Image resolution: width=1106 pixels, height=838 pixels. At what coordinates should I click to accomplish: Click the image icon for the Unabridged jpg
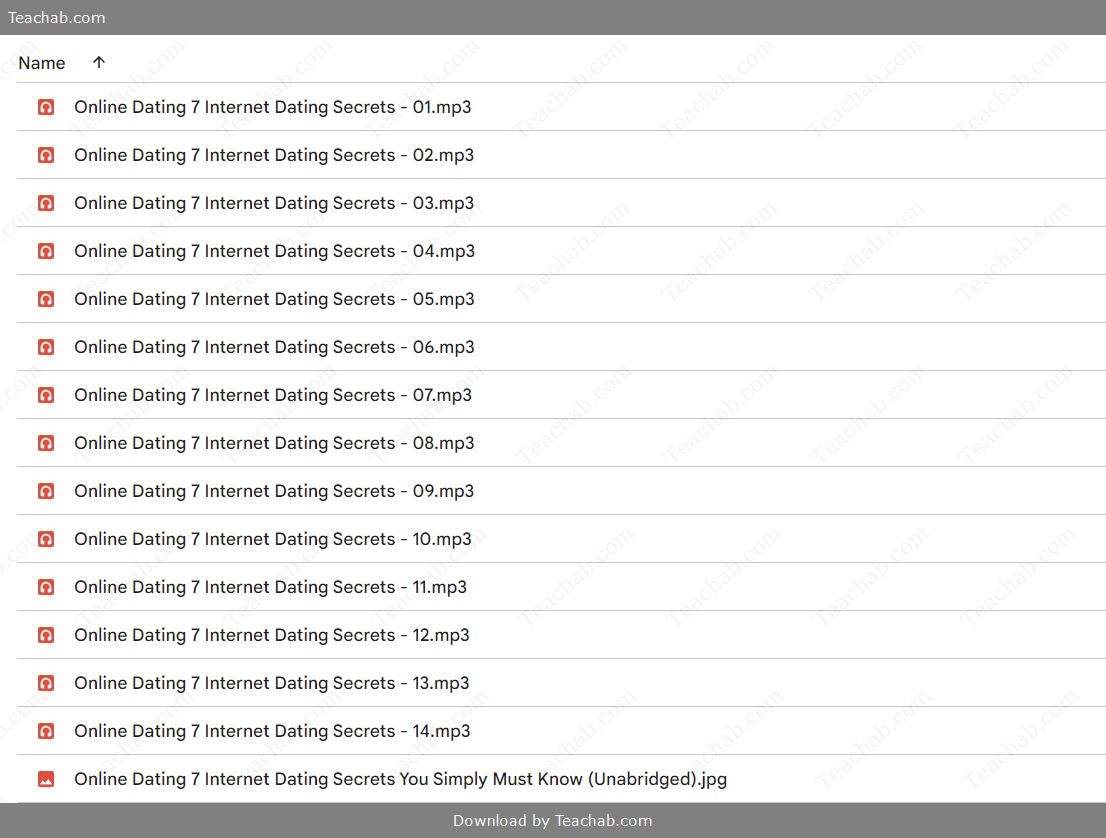click(x=46, y=779)
